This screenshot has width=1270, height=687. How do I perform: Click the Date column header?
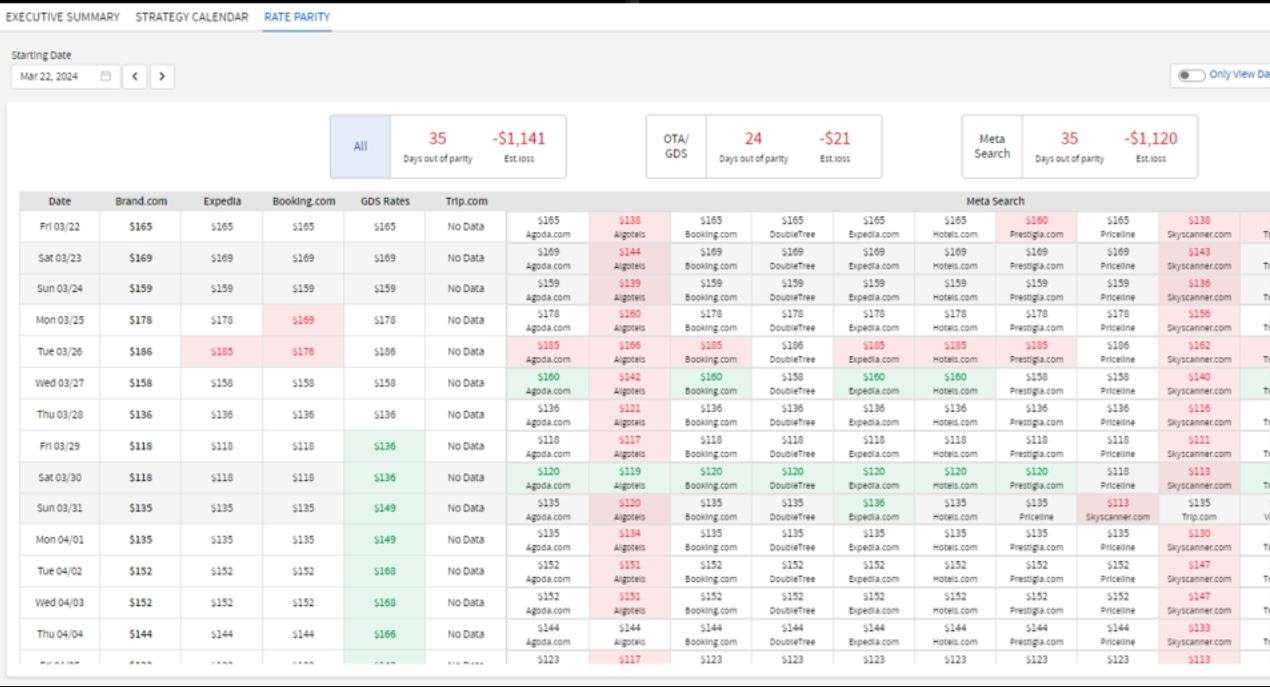(59, 201)
